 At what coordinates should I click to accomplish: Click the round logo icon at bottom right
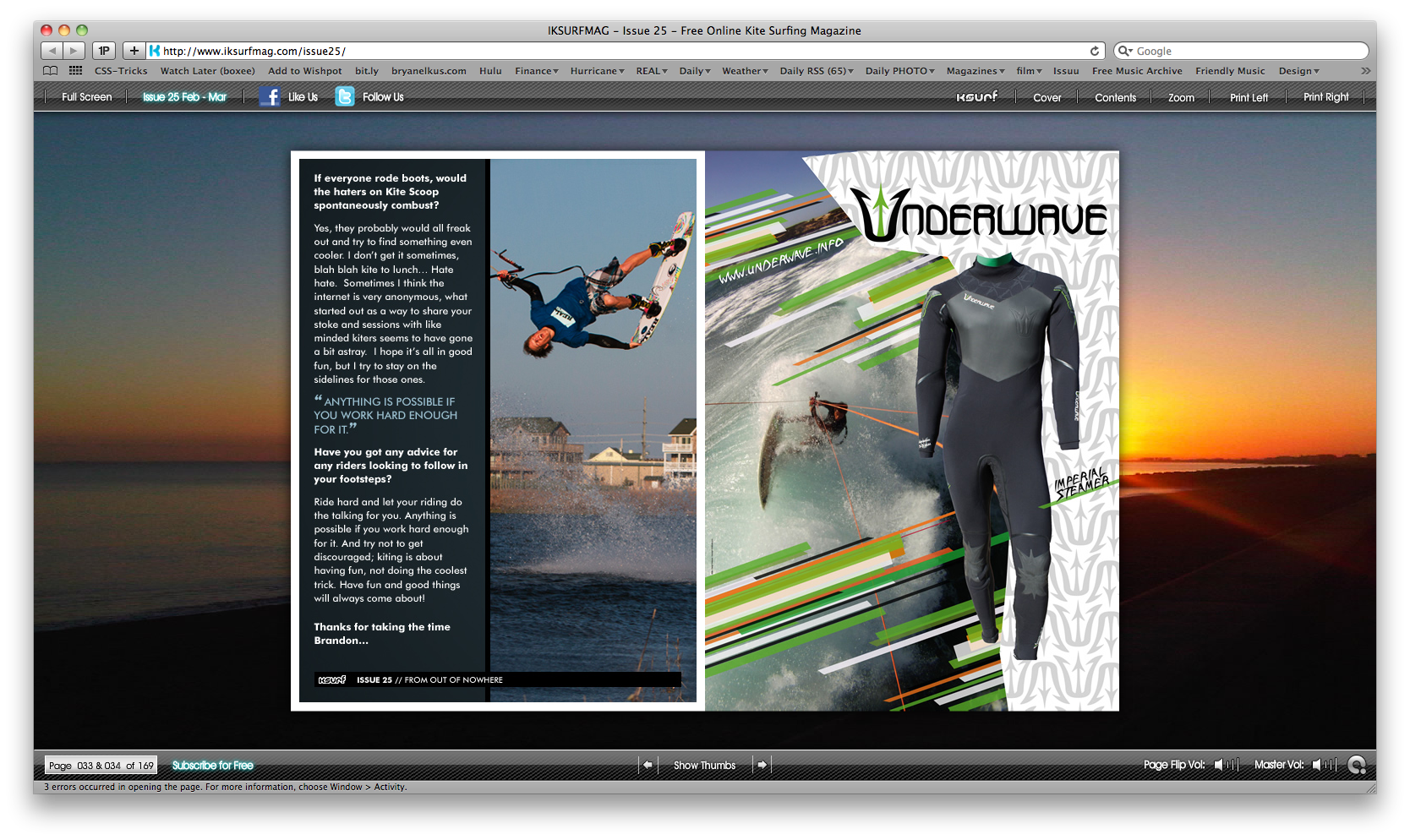1356,765
